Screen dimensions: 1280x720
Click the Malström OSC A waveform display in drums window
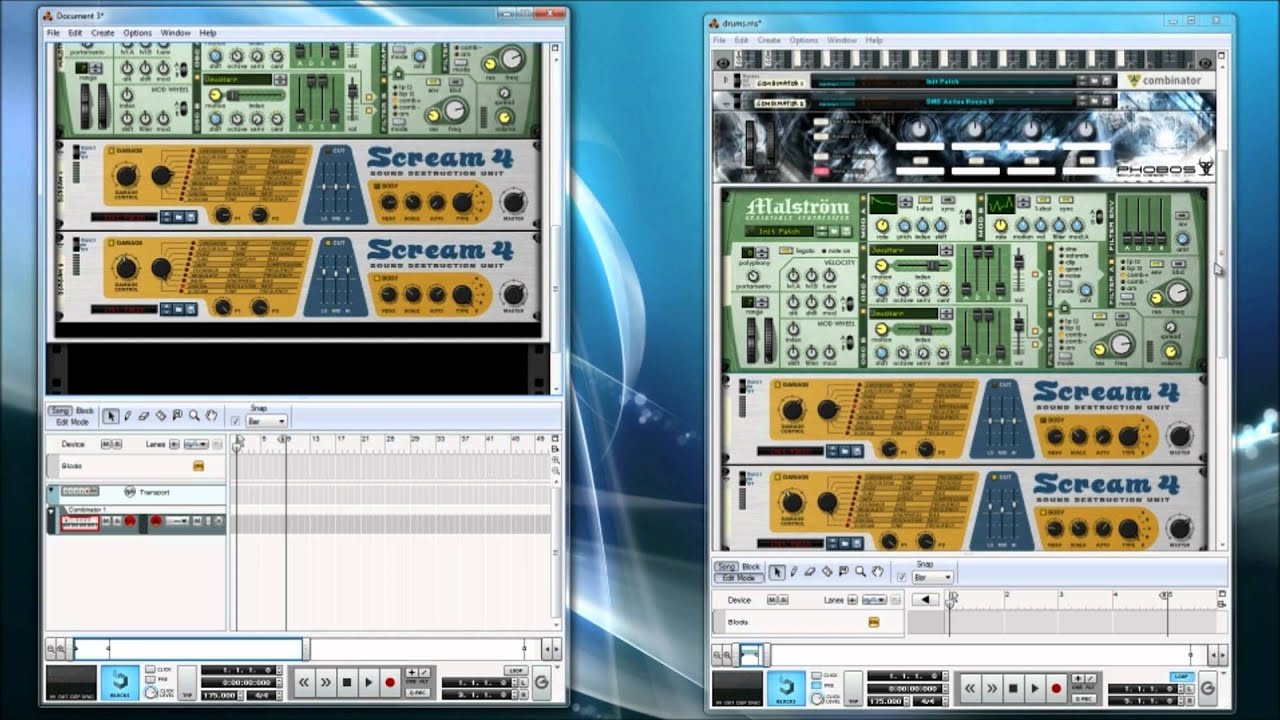903,250
